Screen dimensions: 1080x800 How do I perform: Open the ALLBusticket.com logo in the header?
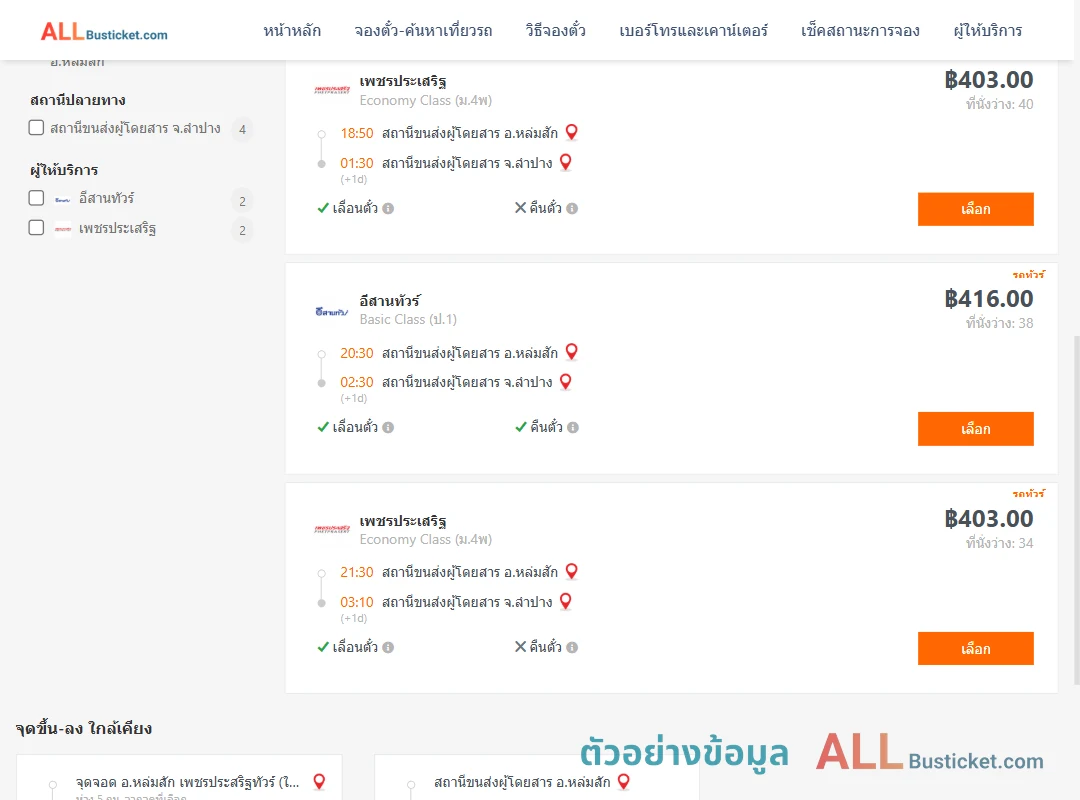coord(104,32)
